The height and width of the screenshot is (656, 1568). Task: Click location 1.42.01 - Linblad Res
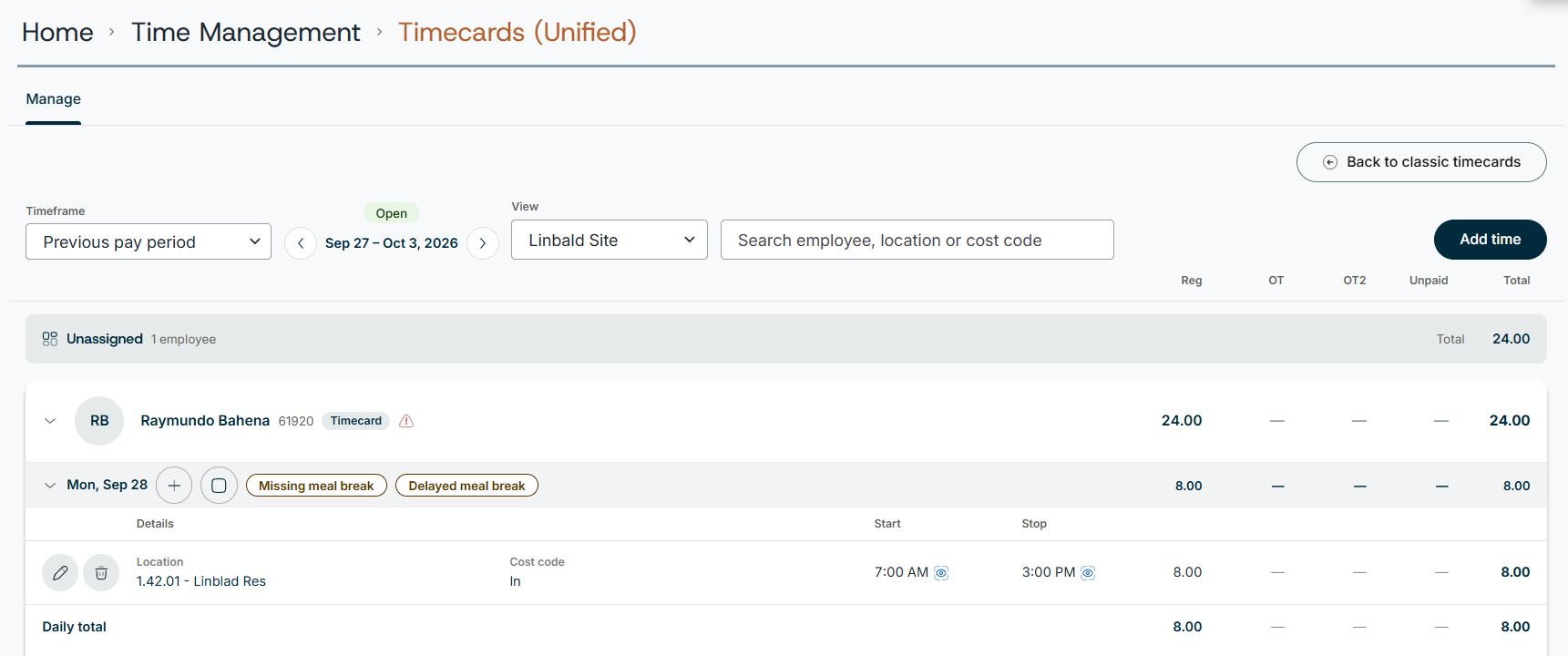coord(201,581)
